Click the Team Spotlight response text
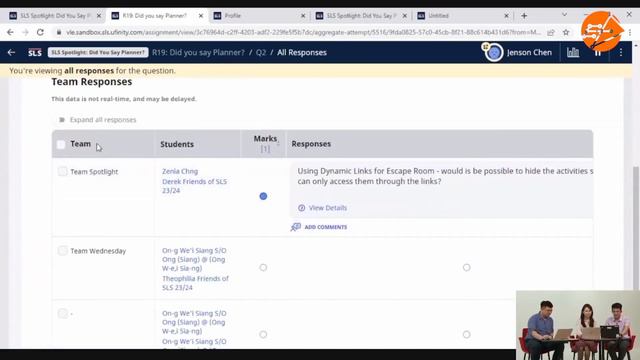Viewport: 640px width, 360px height. coord(445,176)
